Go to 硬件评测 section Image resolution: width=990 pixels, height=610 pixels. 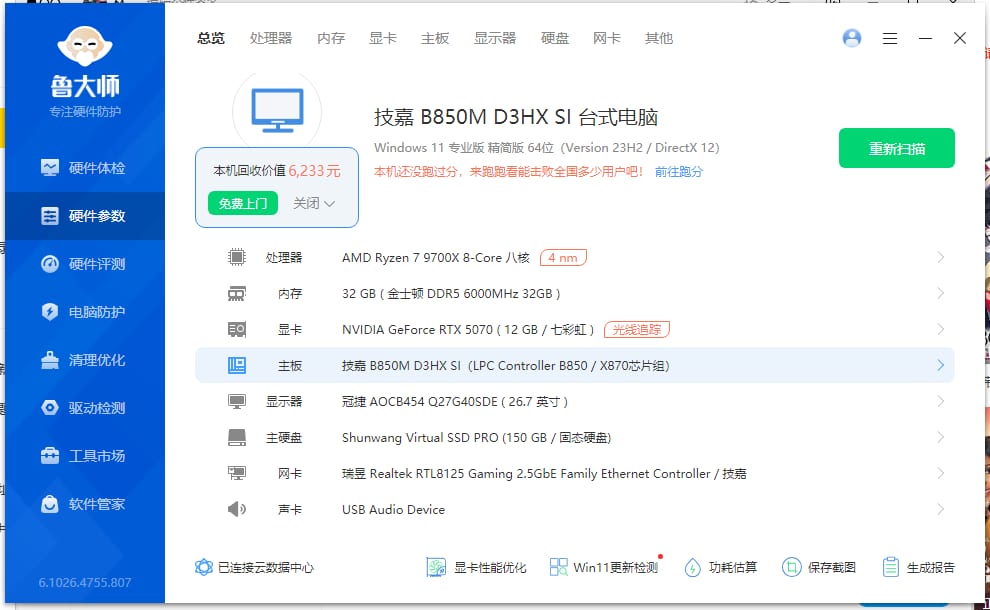84,264
